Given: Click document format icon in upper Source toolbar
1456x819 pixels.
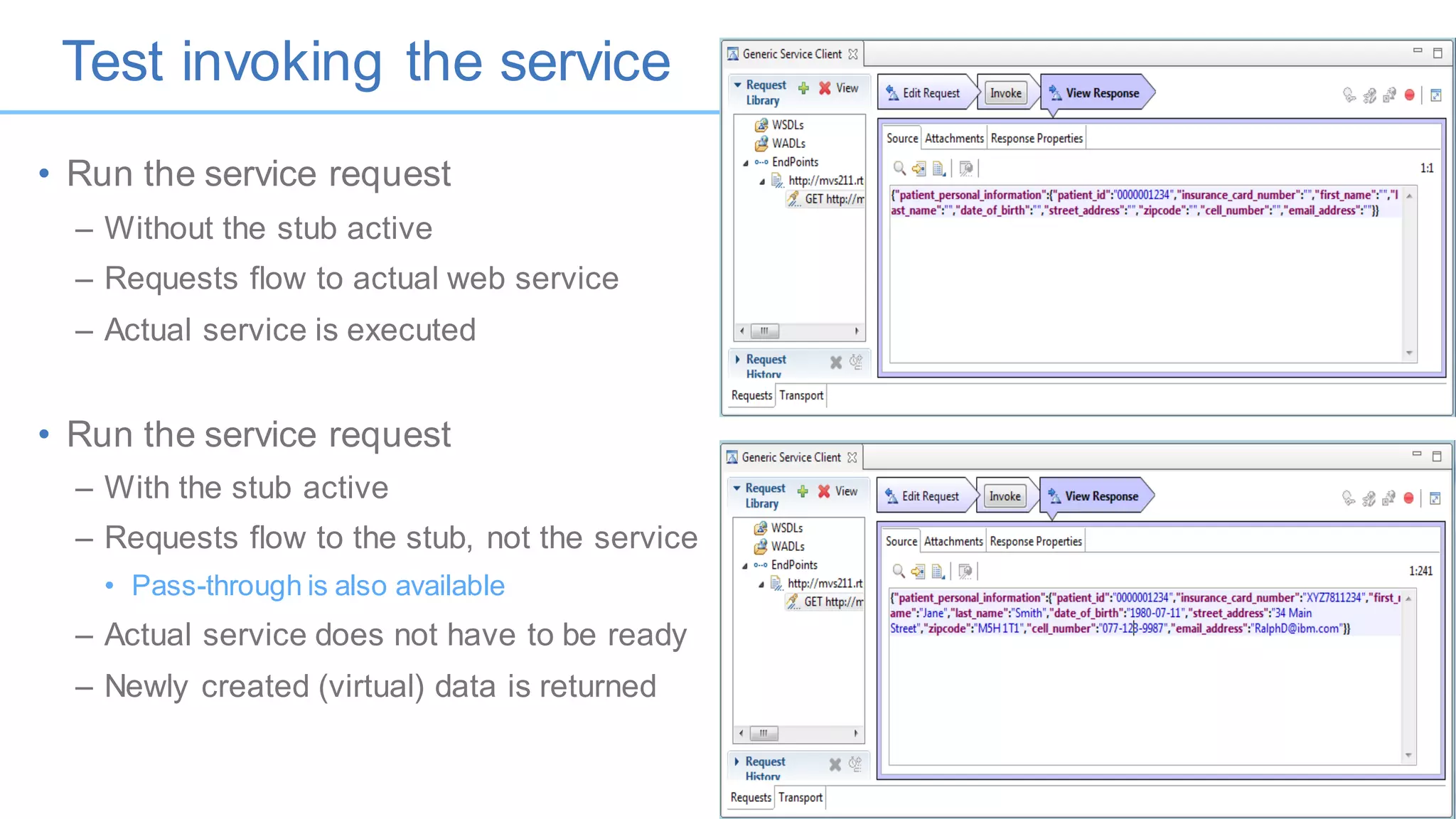Looking at the screenshot, I should tap(938, 168).
